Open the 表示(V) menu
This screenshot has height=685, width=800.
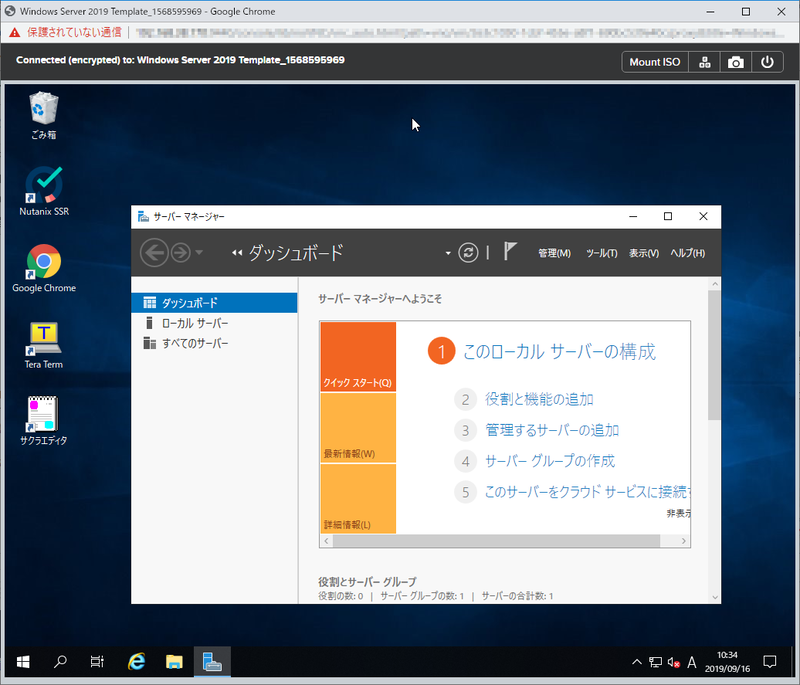pyautogui.click(x=643, y=253)
